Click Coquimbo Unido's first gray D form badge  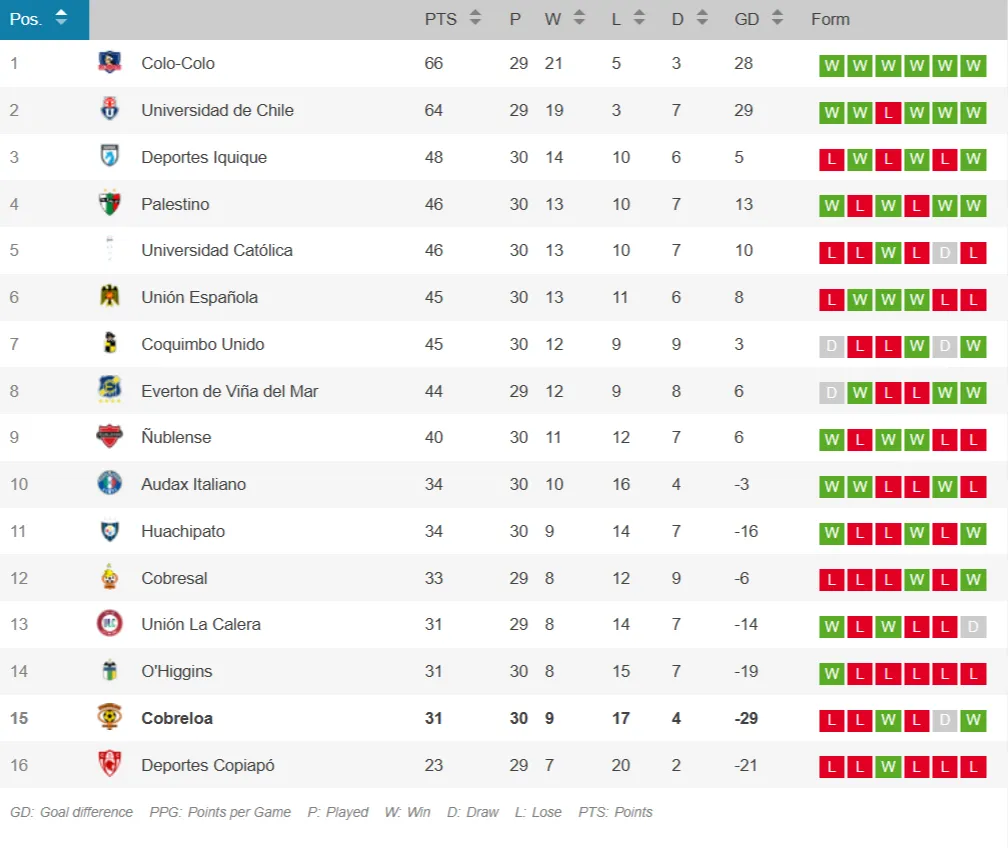pyautogui.click(x=831, y=347)
